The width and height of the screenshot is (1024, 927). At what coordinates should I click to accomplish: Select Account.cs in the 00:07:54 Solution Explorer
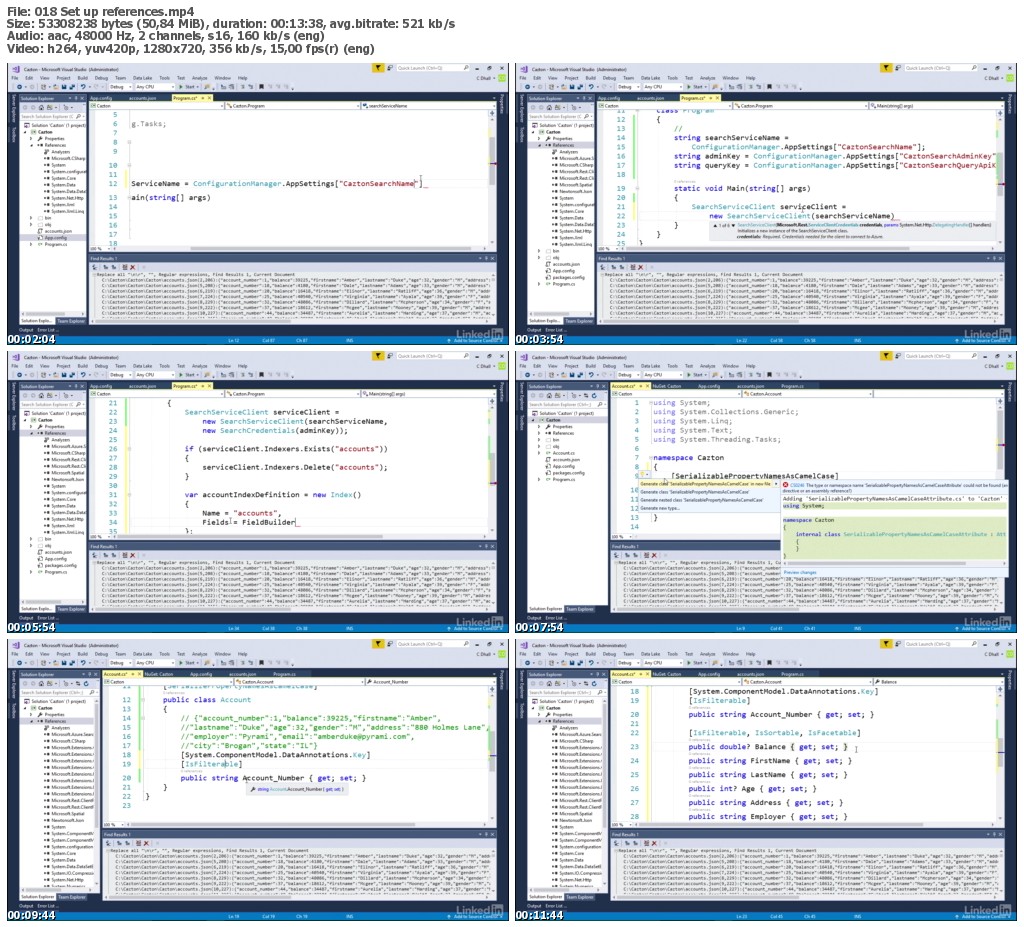pyautogui.click(x=564, y=453)
